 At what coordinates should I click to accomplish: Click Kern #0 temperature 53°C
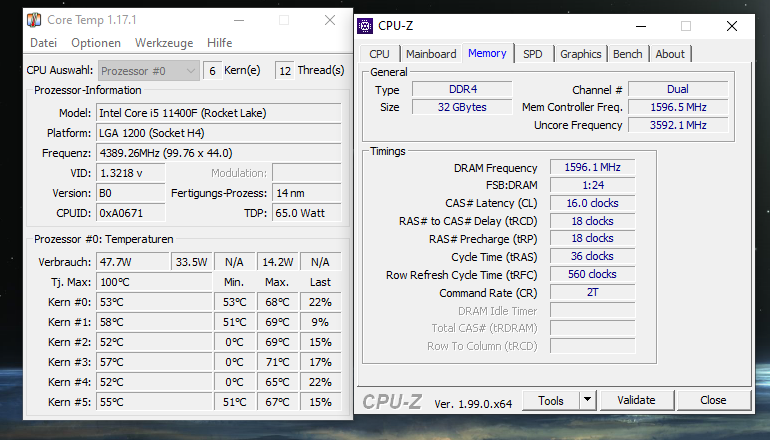pos(154,302)
